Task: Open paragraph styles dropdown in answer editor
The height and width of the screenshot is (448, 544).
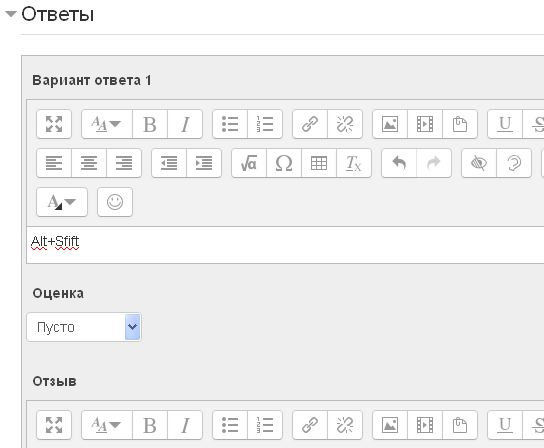Action: pyautogui.click(x=107, y=124)
